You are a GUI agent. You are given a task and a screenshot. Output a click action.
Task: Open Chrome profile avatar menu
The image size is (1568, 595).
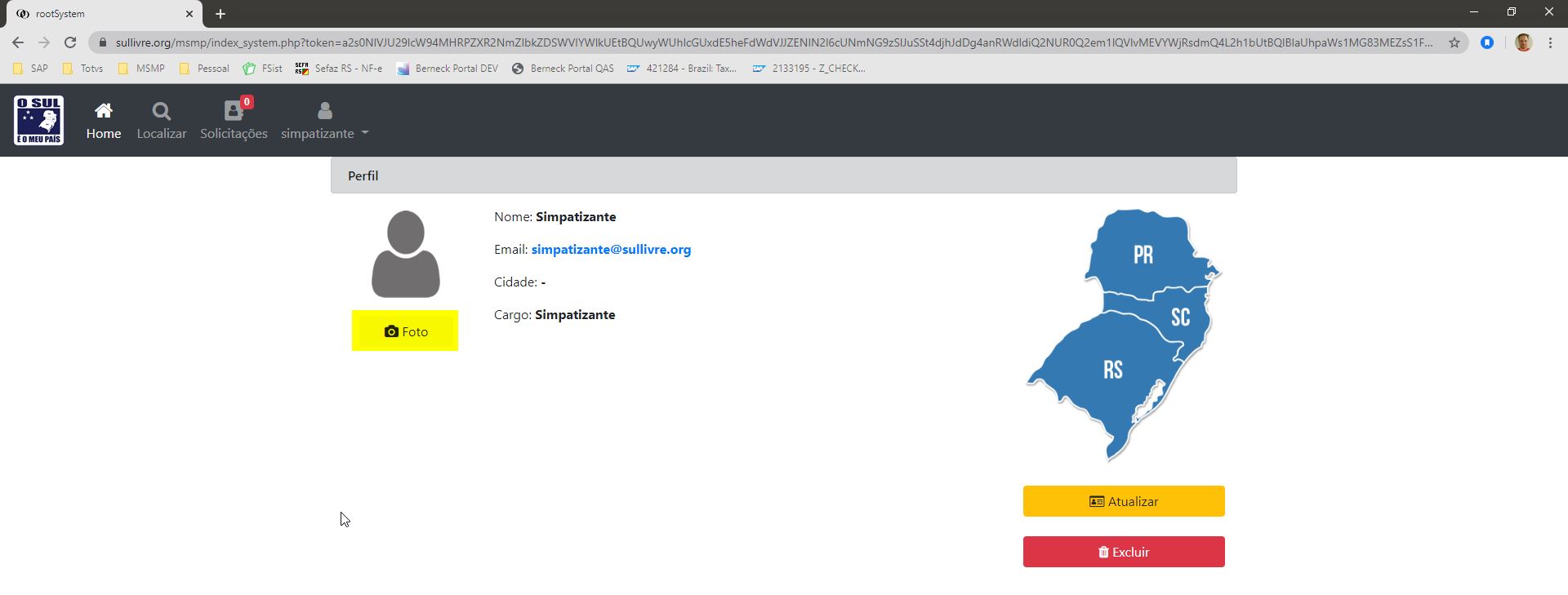pyautogui.click(x=1522, y=42)
